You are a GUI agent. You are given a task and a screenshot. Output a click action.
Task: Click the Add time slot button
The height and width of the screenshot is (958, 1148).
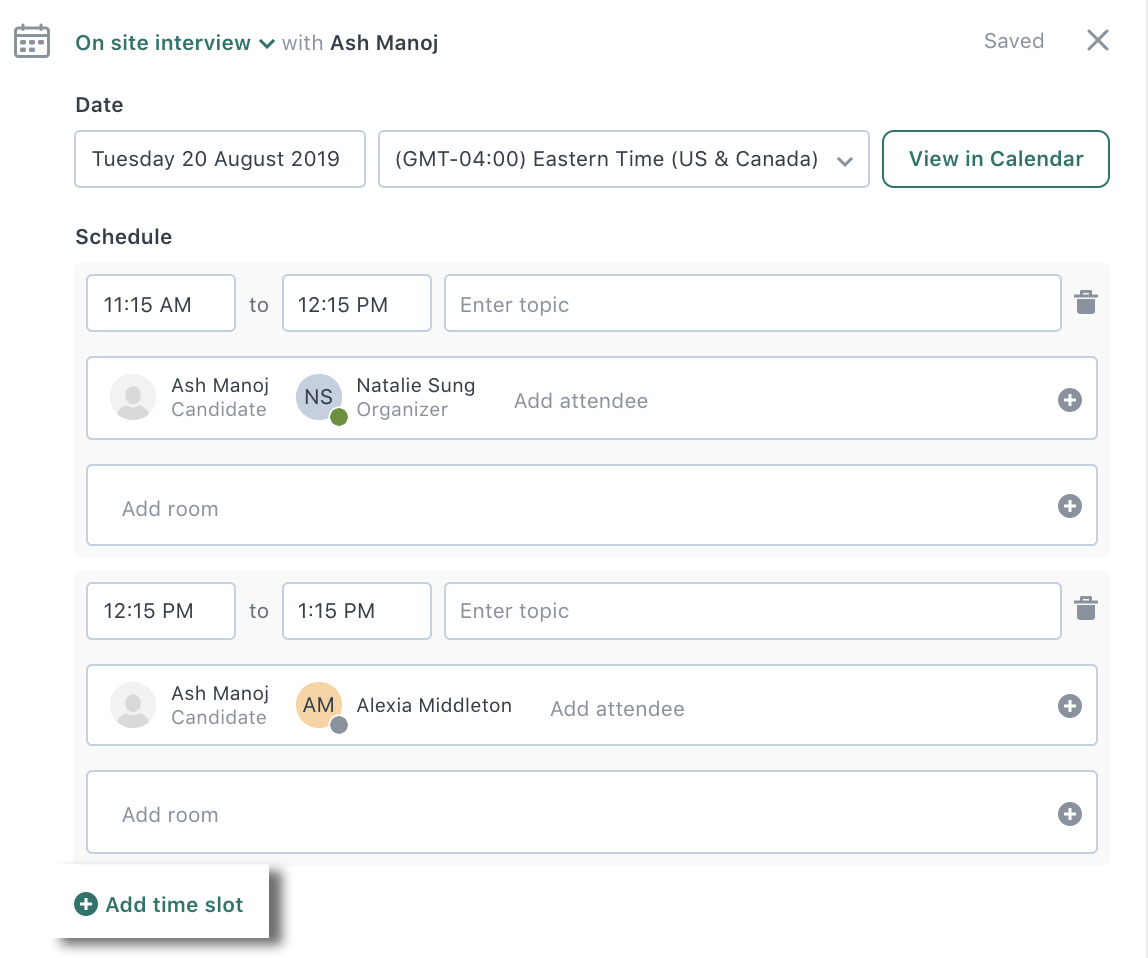coord(158,904)
